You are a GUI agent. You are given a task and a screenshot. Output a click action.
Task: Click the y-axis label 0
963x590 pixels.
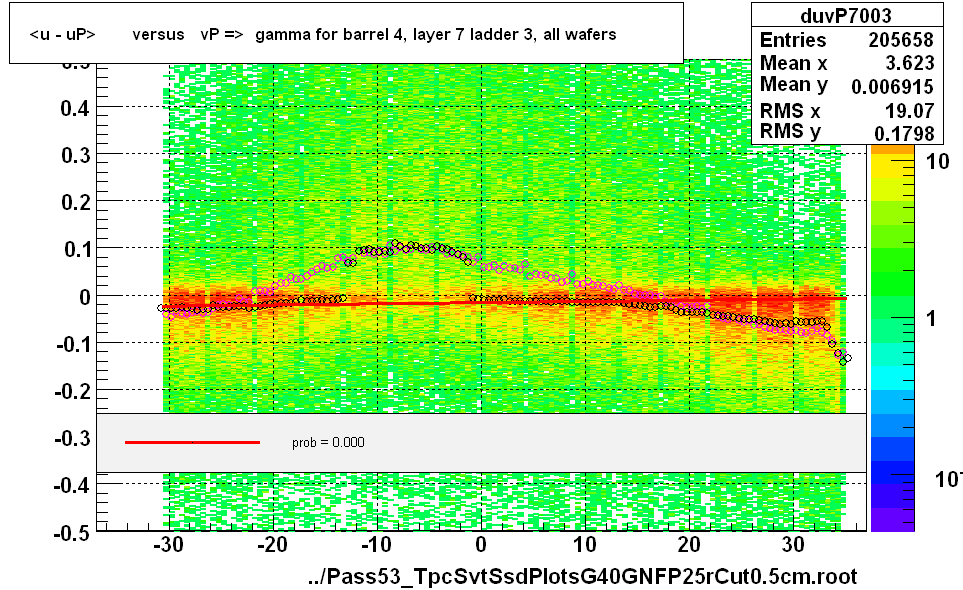point(85,297)
